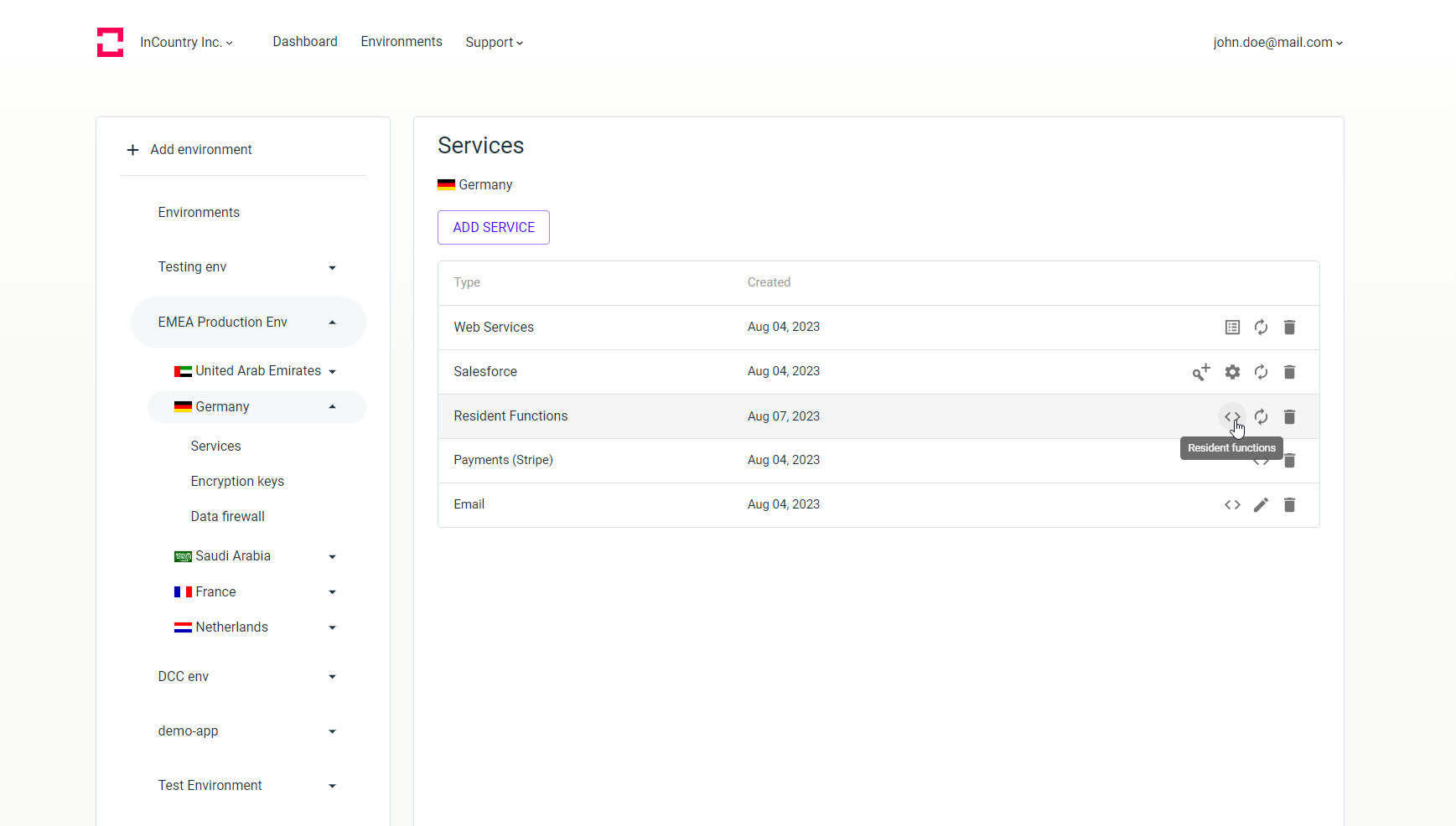Image resolution: width=1456 pixels, height=826 pixels.
Task: Collapse the EMEA Production Env section
Action: click(332, 323)
